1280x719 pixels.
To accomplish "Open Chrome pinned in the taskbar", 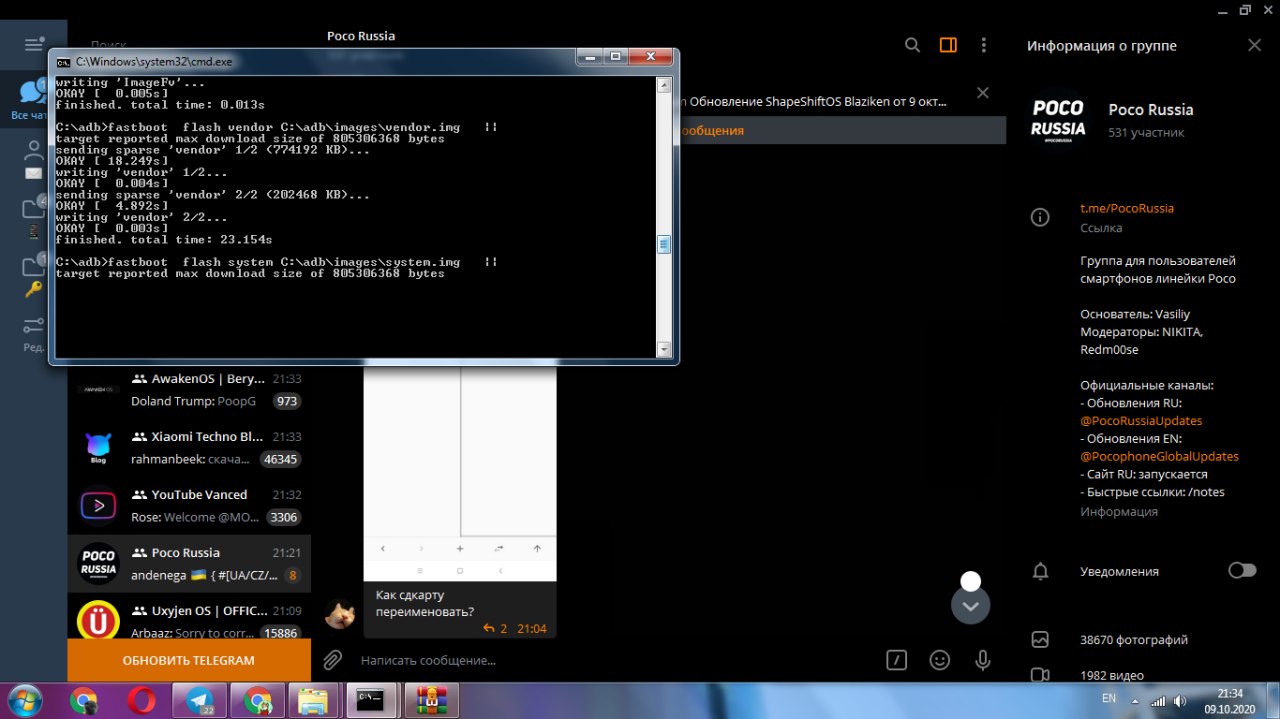I will [84, 700].
